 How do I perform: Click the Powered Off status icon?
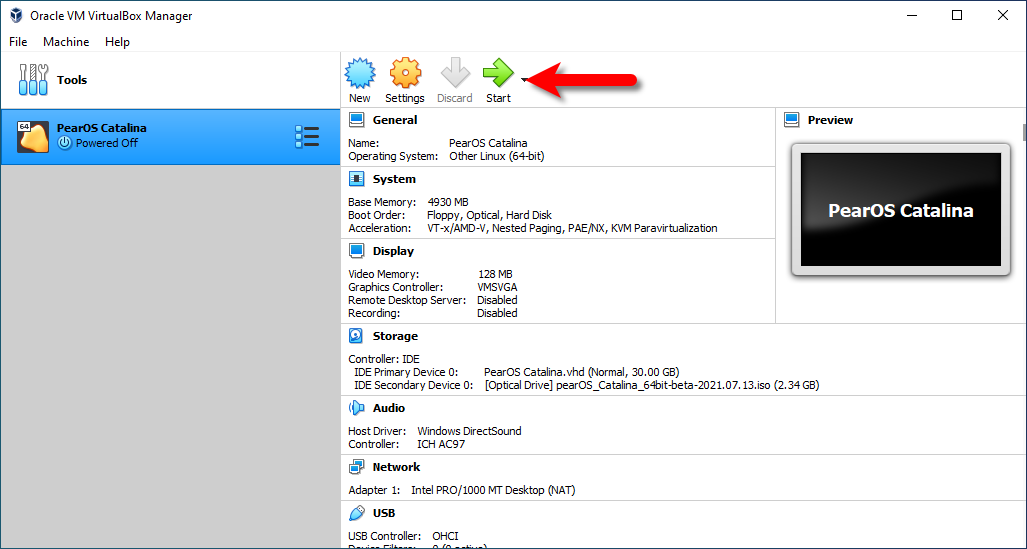(64, 143)
